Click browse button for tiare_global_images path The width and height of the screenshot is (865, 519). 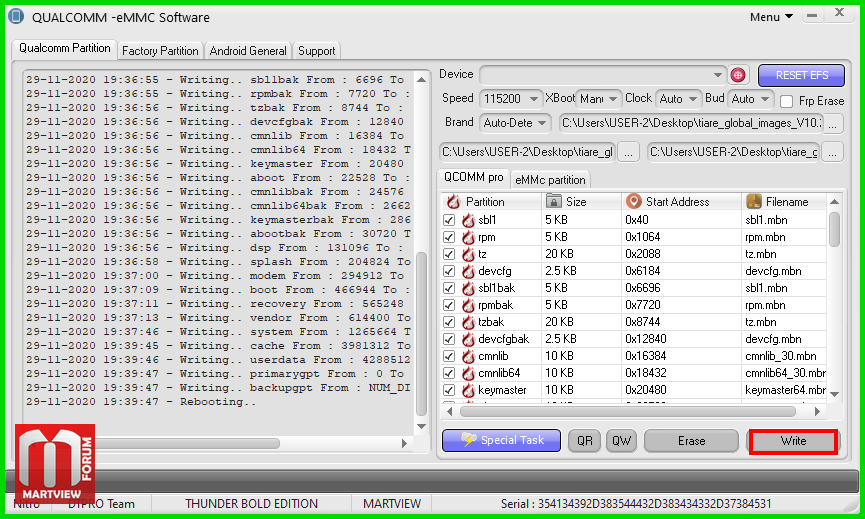(x=832, y=124)
